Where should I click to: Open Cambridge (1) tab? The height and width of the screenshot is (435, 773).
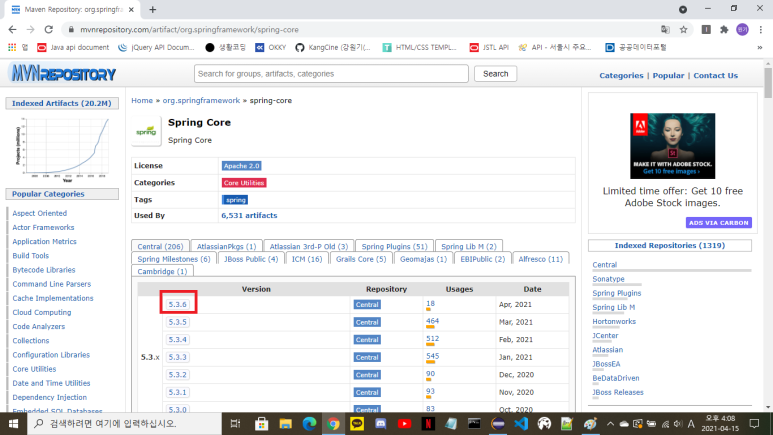tap(162, 271)
